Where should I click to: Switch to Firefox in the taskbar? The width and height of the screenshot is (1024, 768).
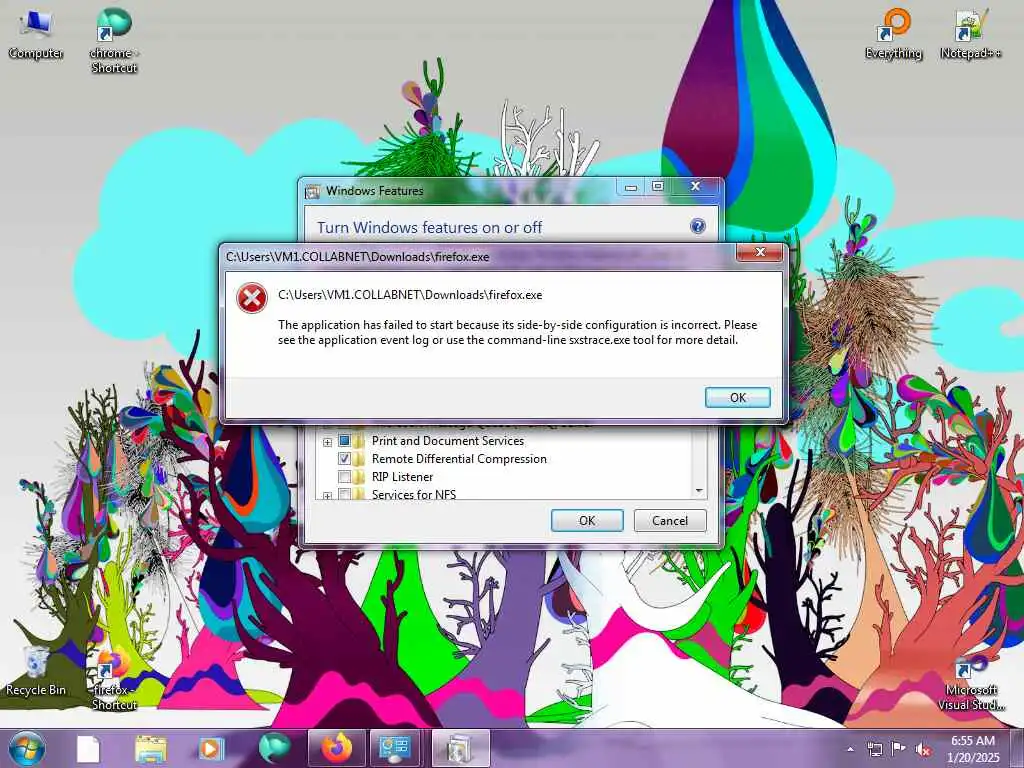pyautogui.click(x=336, y=748)
